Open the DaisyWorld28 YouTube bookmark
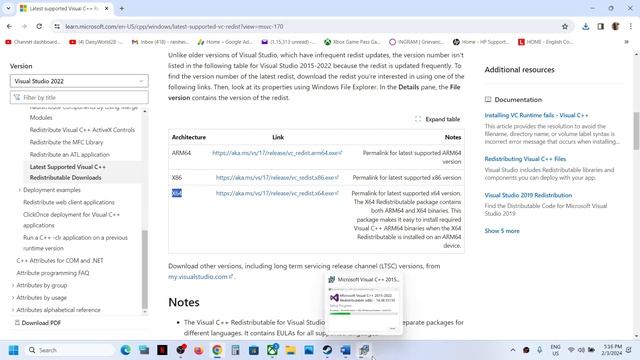 click(96, 42)
